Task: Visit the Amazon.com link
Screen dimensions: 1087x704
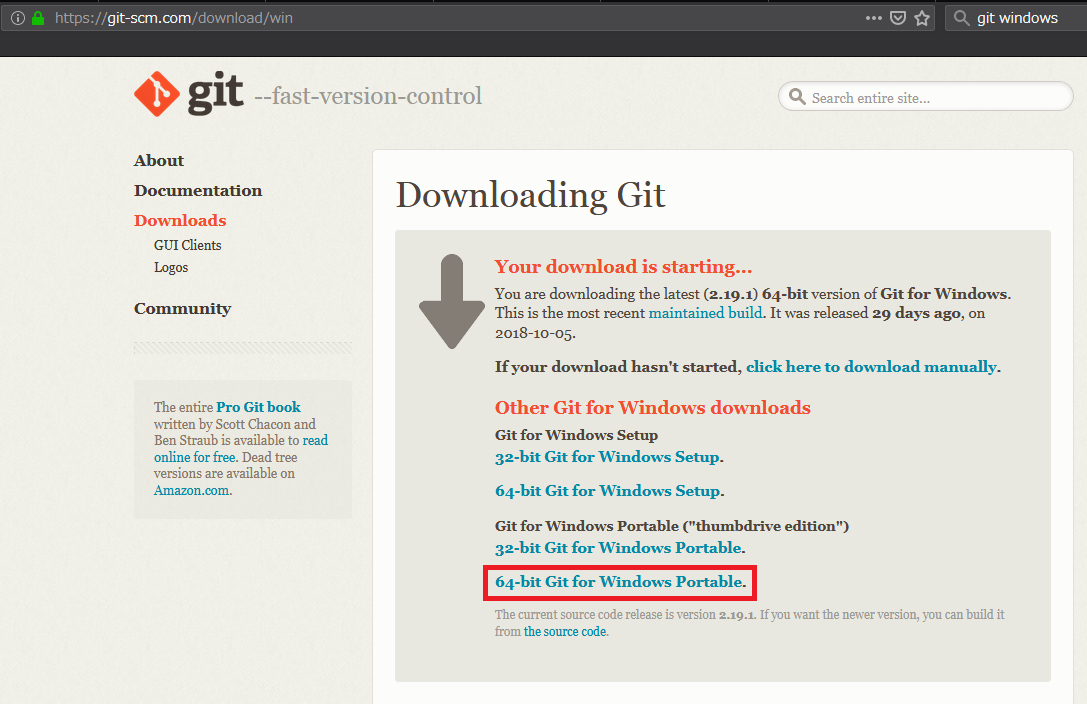Action: click(x=192, y=490)
